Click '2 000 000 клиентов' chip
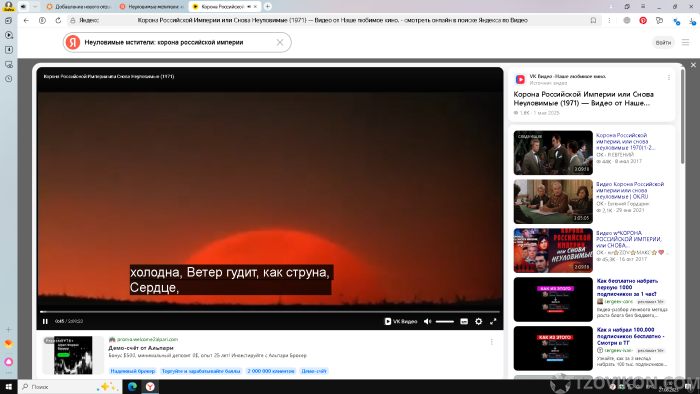The image size is (700, 394). click(271, 371)
